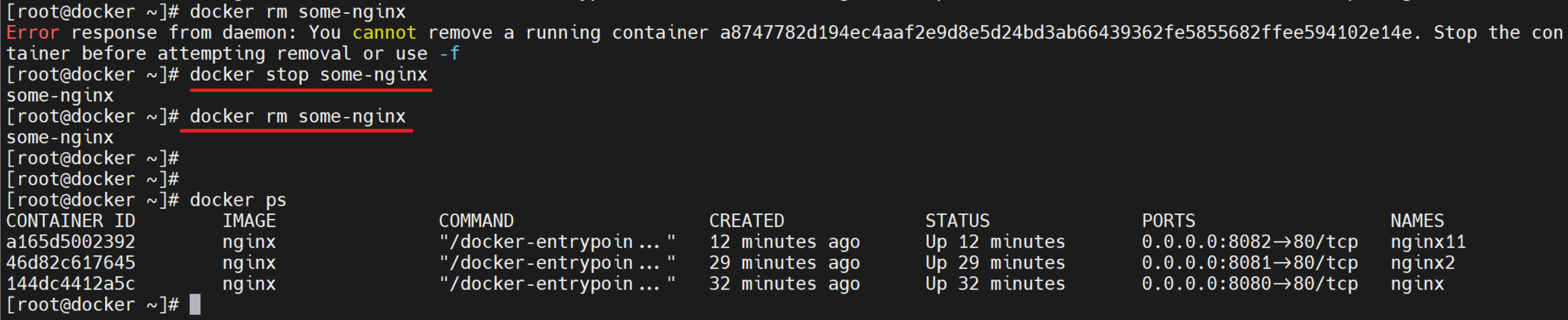Click container ID 46d82c617645

click(70, 263)
